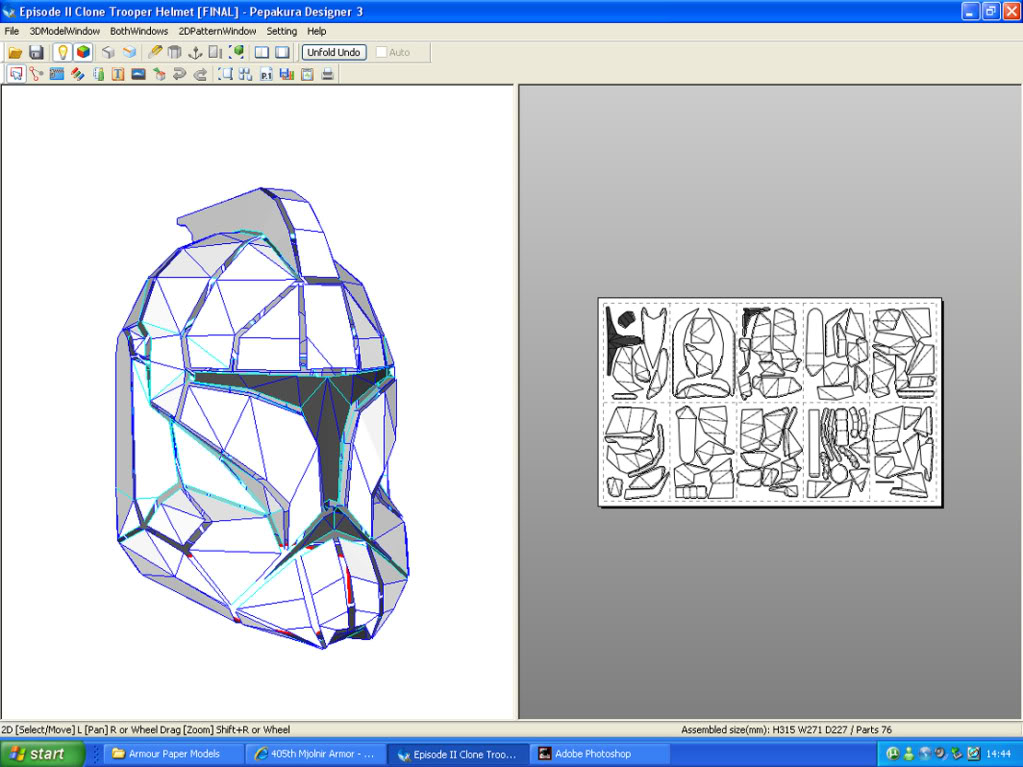Select the Select/Move pointer tool
The image size is (1023, 767).
click(x=16, y=74)
